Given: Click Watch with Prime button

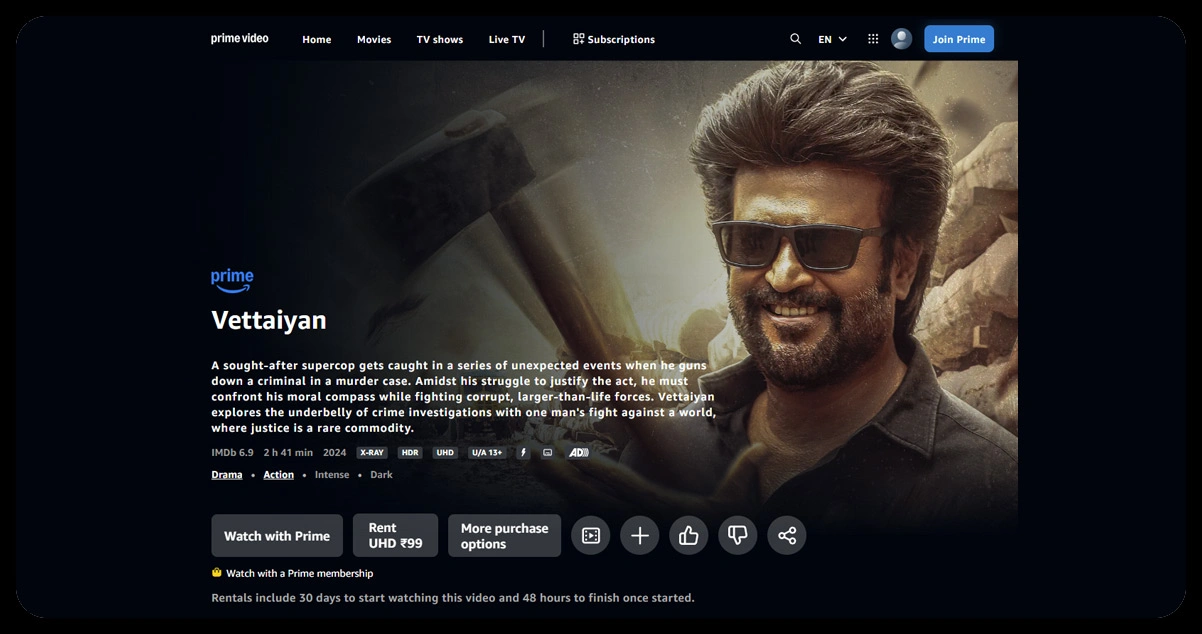Looking at the screenshot, I should pyautogui.click(x=277, y=536).
